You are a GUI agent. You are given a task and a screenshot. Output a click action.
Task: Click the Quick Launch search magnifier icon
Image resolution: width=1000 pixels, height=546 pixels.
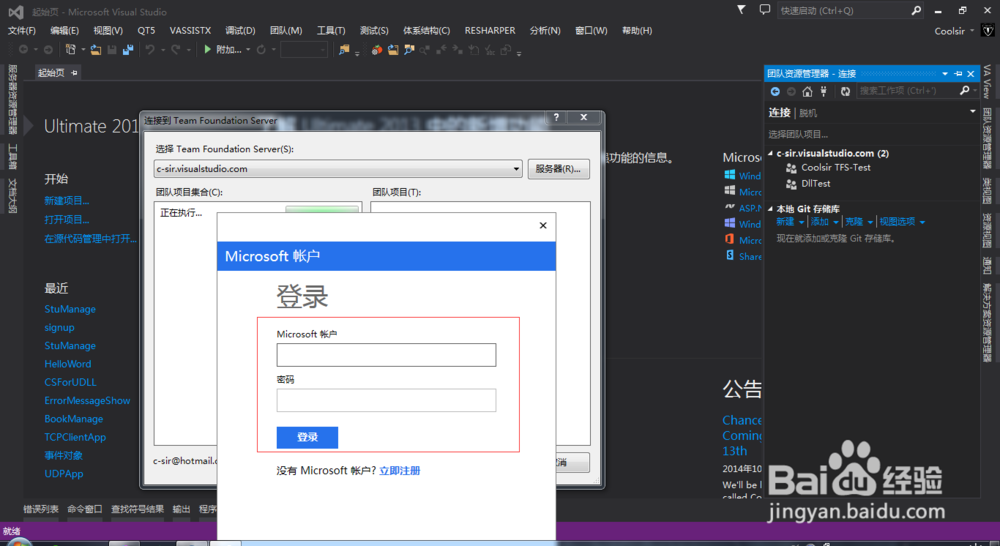tap(916, 10)
